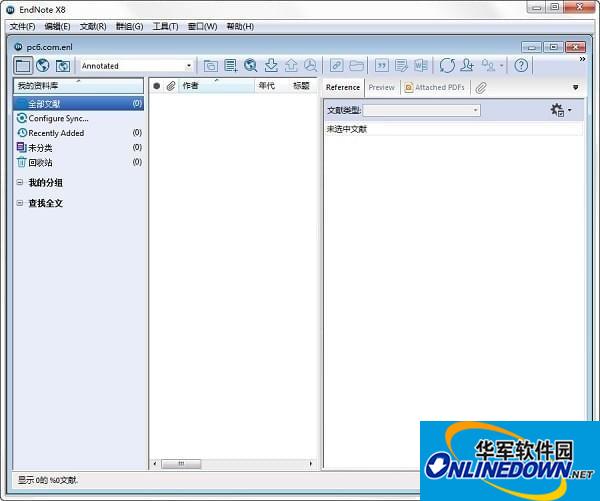Select Integrated Library and Online Search Mode icon
Viewport: 600px width, 501px height.
(x=63, y=66)
